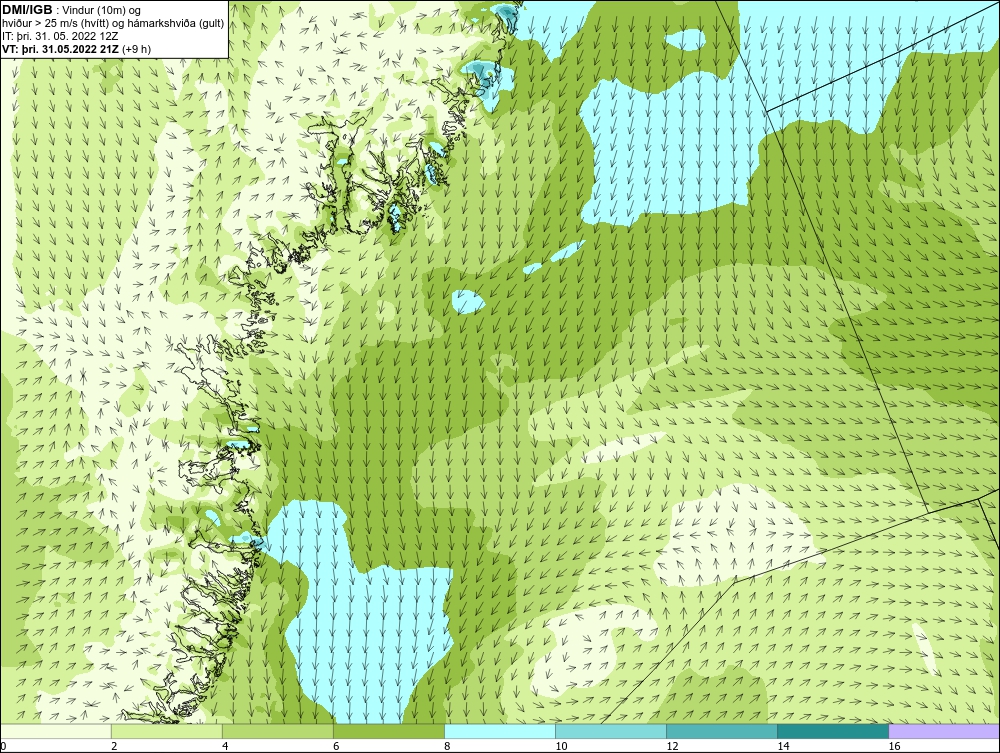Click the legend scale label '14'
Image resolution: width=1000 pixels, height=753 pixels.
[783, 746]
